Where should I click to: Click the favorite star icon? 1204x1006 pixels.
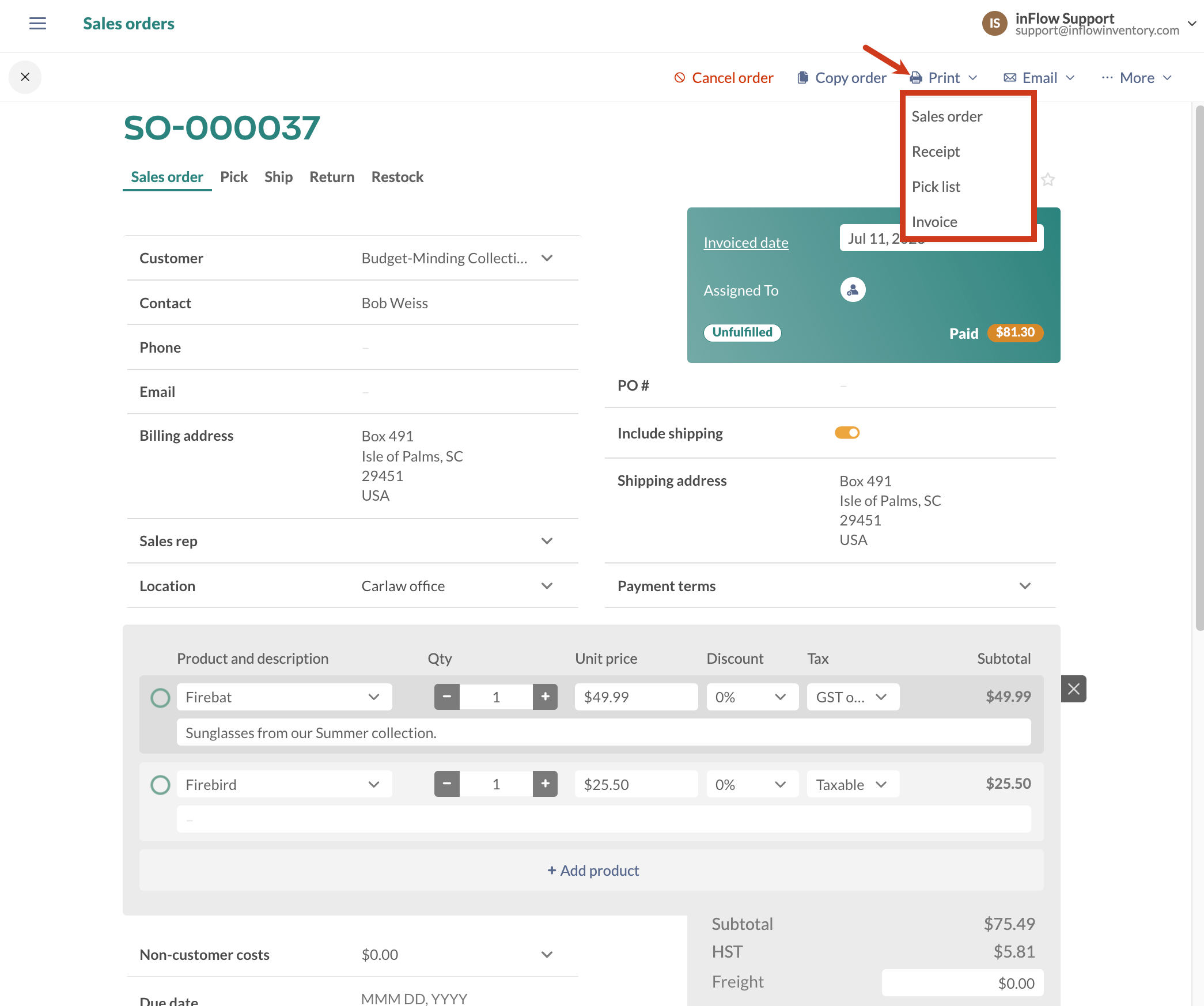tap(1048, 180)
